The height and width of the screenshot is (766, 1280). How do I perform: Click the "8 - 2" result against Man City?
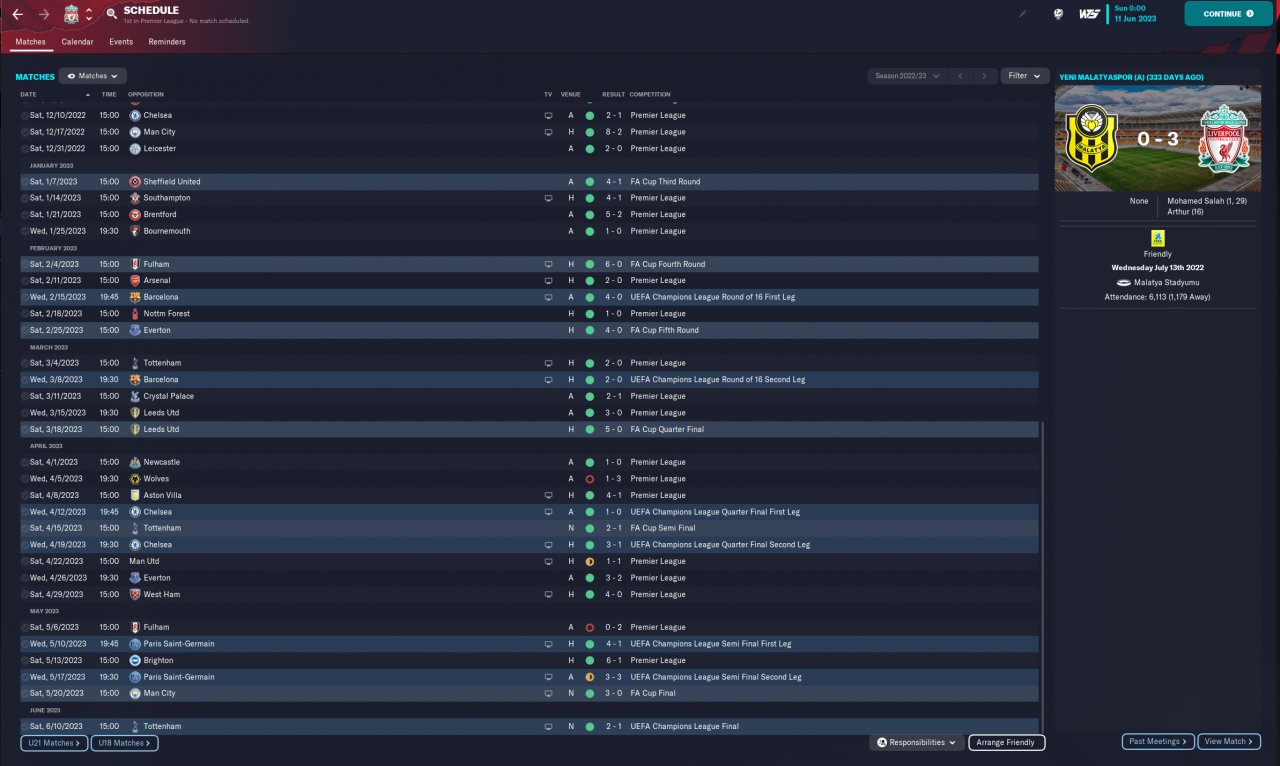pos(614,132)
